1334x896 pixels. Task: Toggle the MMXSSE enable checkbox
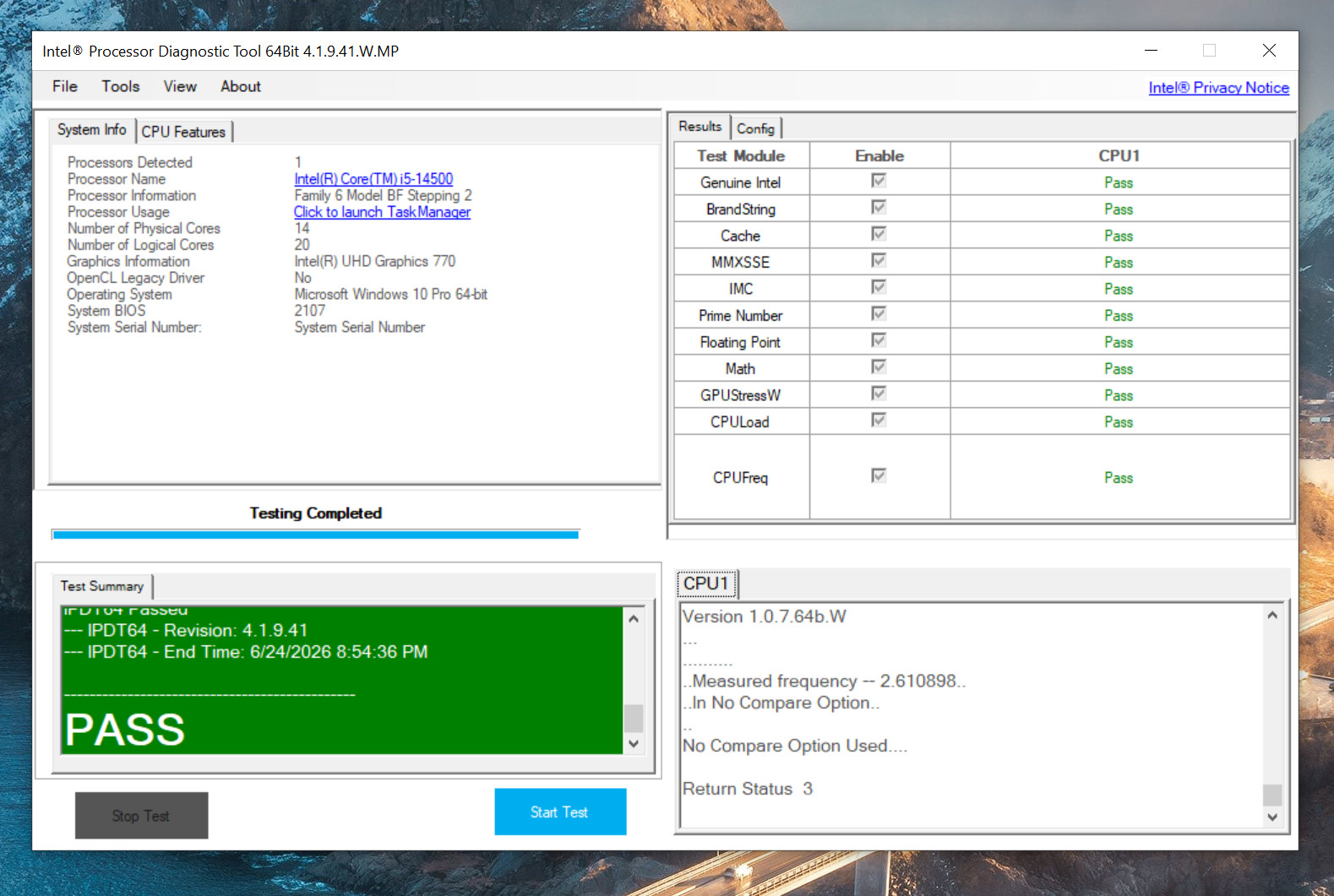pos(879,260)
